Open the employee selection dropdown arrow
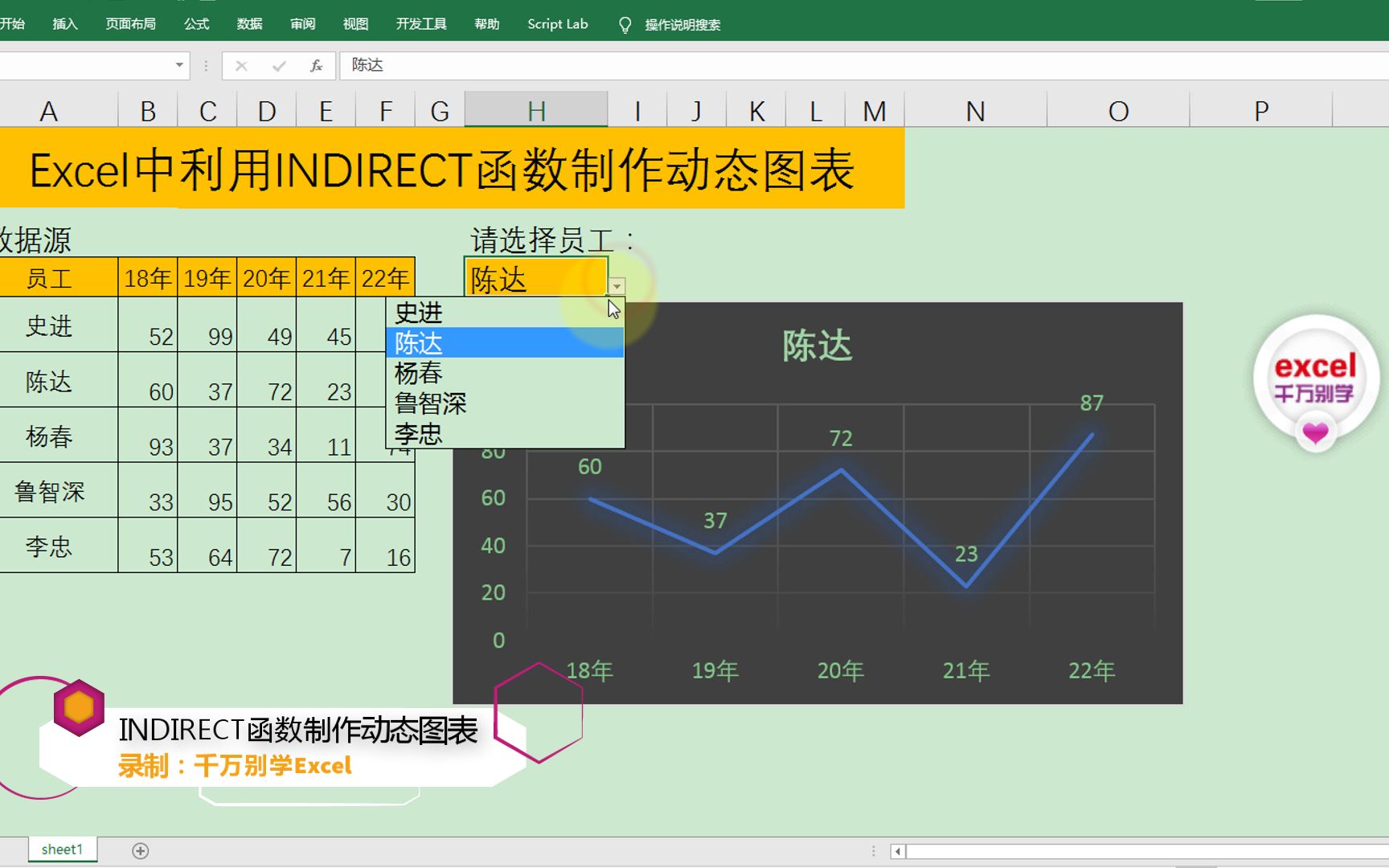Viewport: 1389px width, 868px height. point(616,285)
